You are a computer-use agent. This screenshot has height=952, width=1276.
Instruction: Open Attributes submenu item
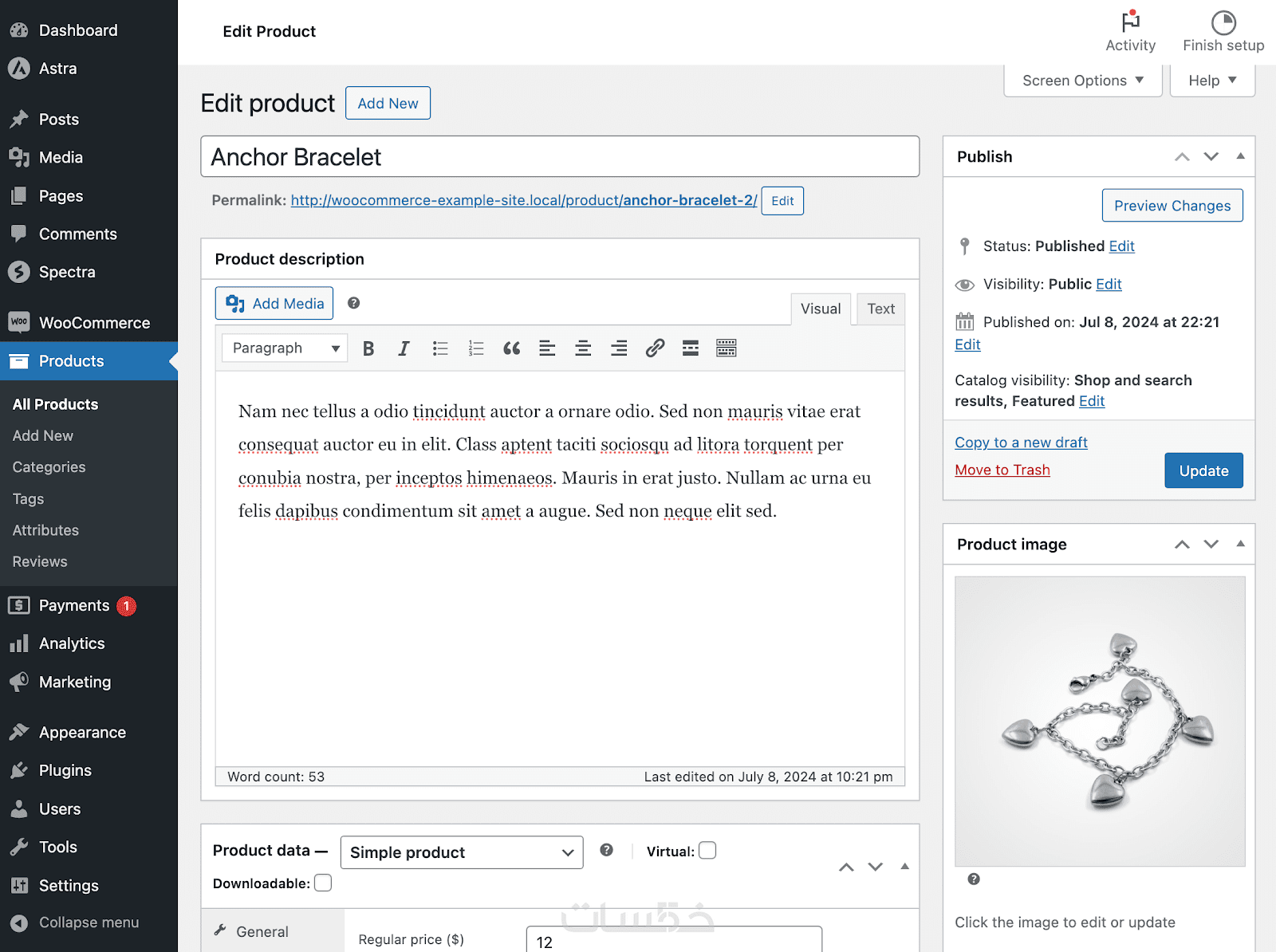click(x=45, y=530)
